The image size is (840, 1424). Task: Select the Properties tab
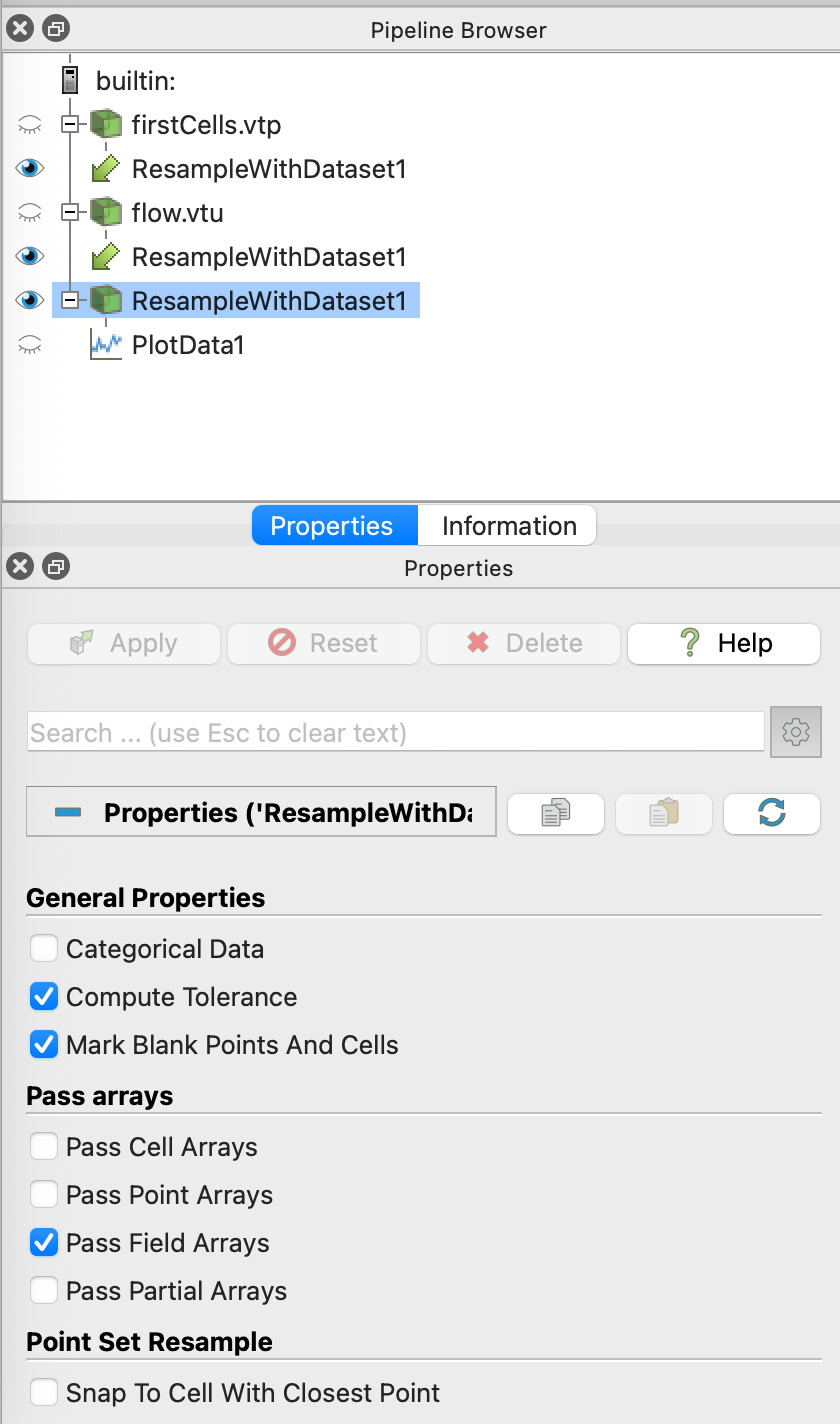pos(331,526)
